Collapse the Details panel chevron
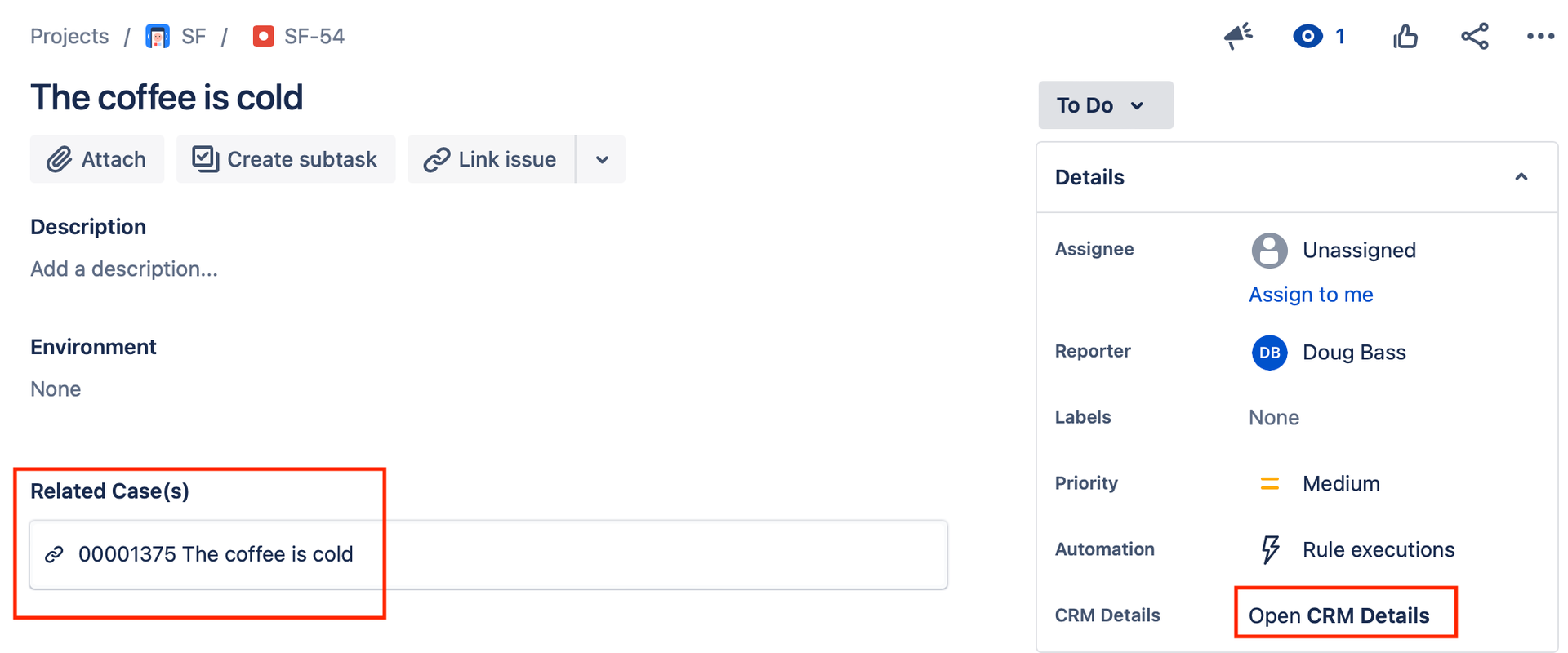The width and height of the screenshot is (1568, 653). tap(1521, 177)
